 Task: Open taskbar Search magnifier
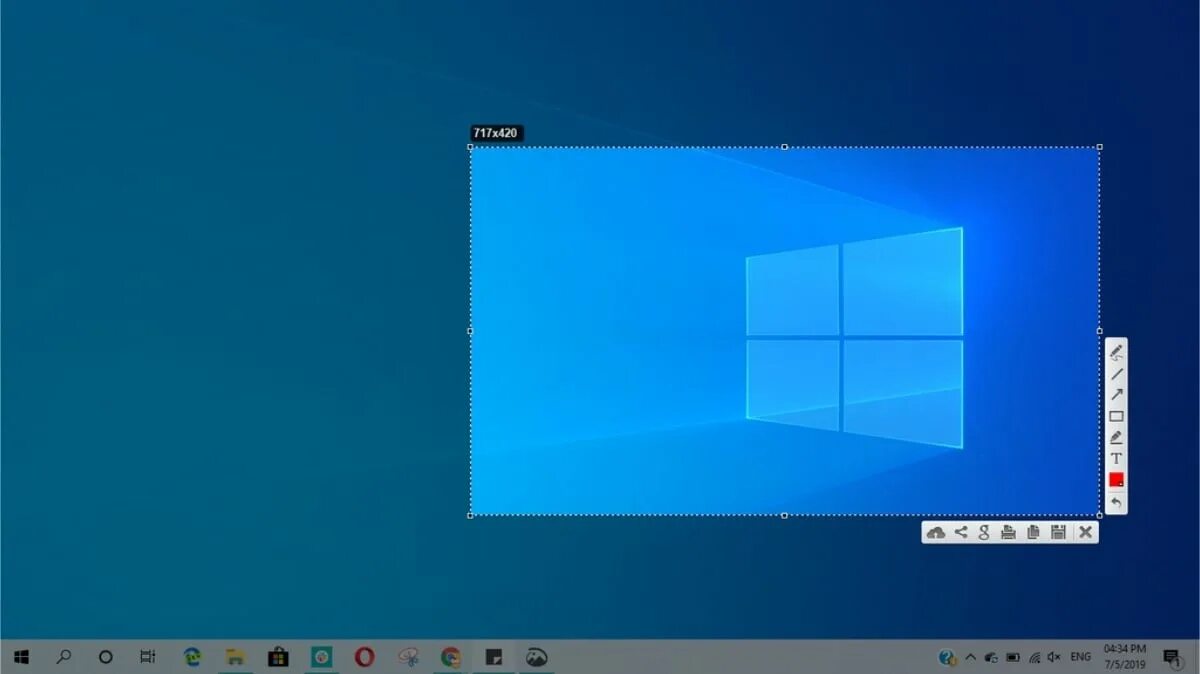64,657
